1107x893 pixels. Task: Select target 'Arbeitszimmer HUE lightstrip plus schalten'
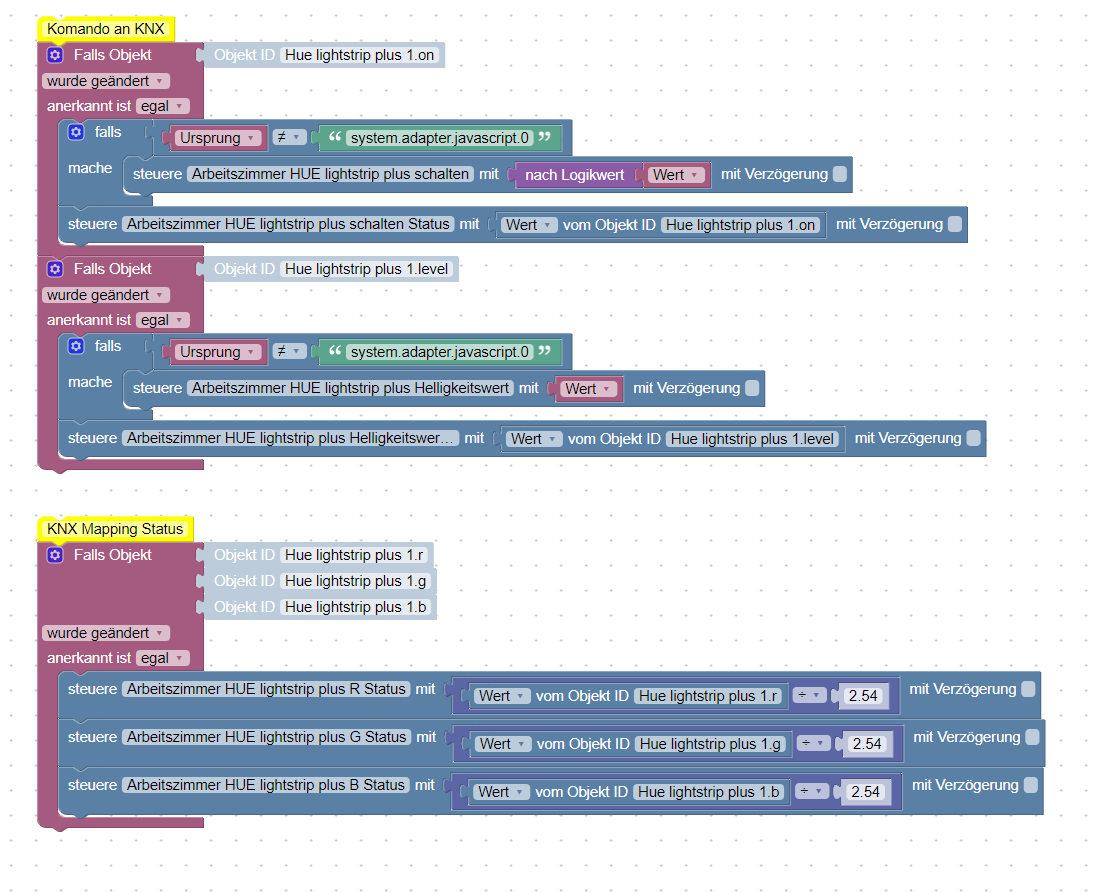(x=330, y=174)
